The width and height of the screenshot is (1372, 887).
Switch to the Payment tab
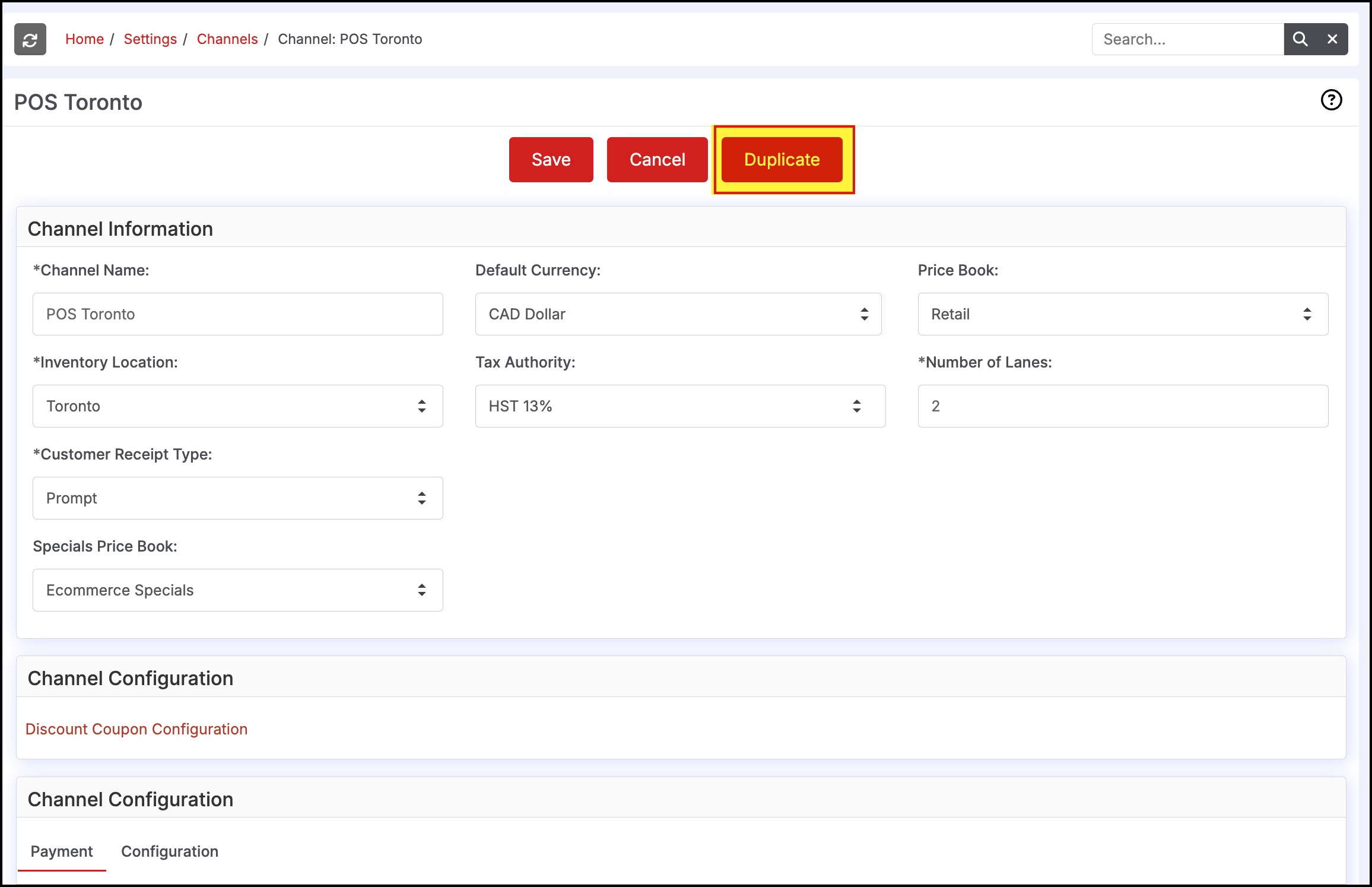[62, 851]
